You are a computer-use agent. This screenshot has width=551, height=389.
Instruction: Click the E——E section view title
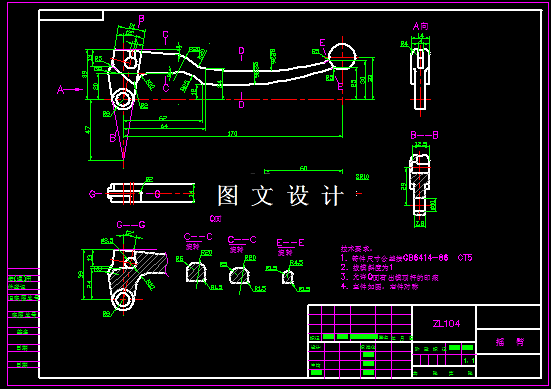(290, 243)
